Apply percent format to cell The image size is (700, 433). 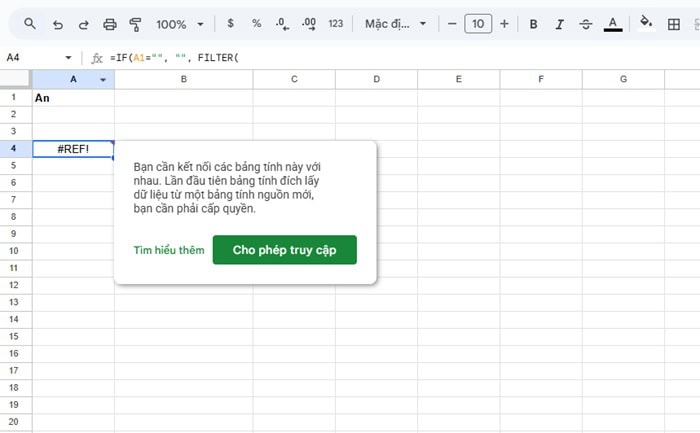[x=256, y=23]
